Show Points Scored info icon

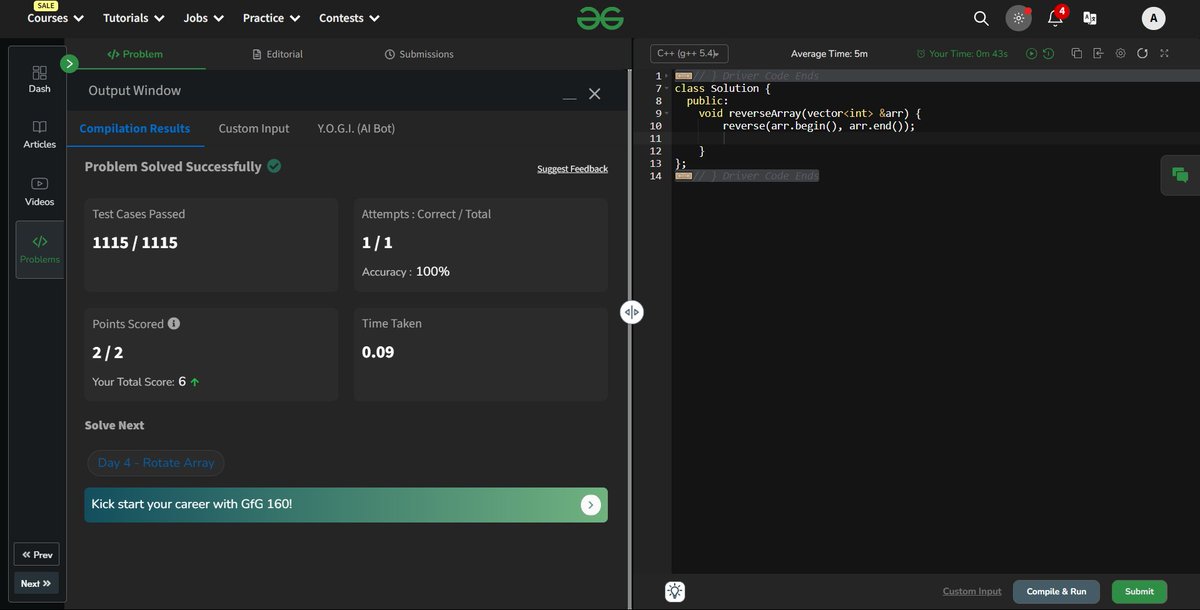pyautogui.click(x=174, y=324)
